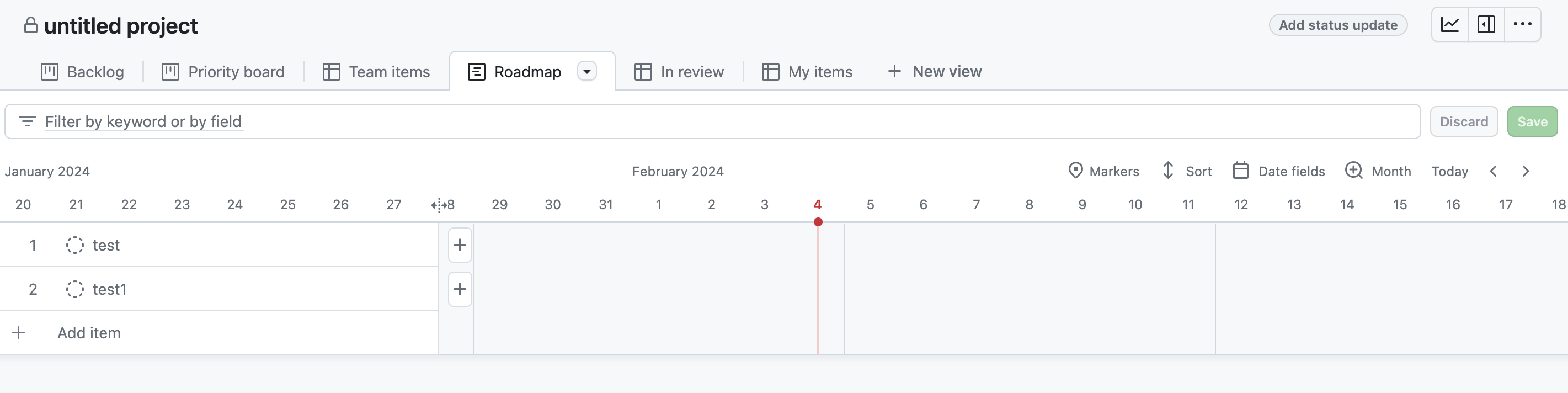Toggle the side panel icon
This screenshot has width=1568, height=393.
pos(1486,24)
